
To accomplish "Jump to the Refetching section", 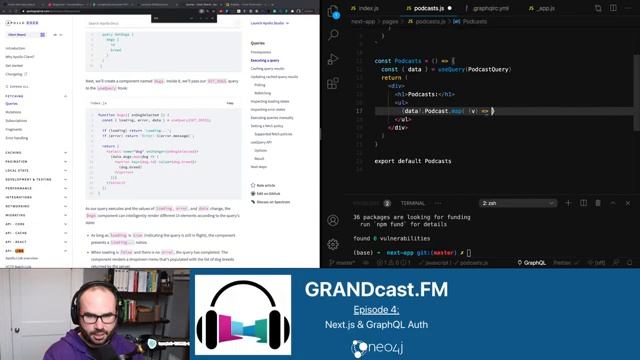I will 262,93.
